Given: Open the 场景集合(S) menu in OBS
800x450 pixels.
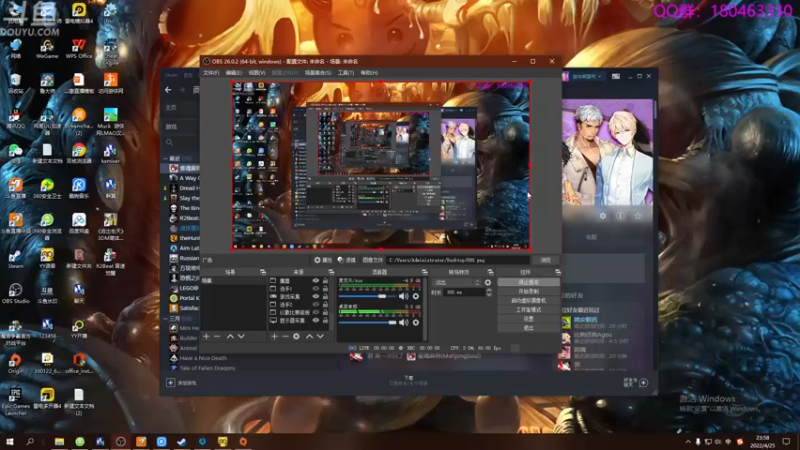Looking at the screenshot, I should (318, 73).
